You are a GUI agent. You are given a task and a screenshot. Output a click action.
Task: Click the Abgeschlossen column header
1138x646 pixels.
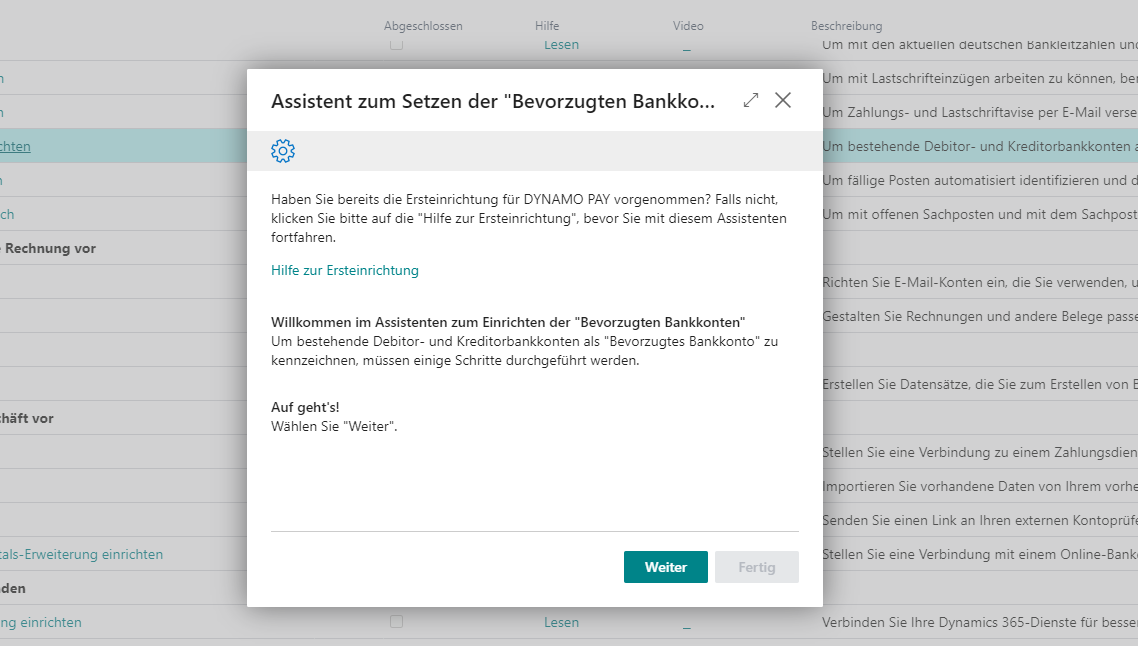[x=423, y=26]
